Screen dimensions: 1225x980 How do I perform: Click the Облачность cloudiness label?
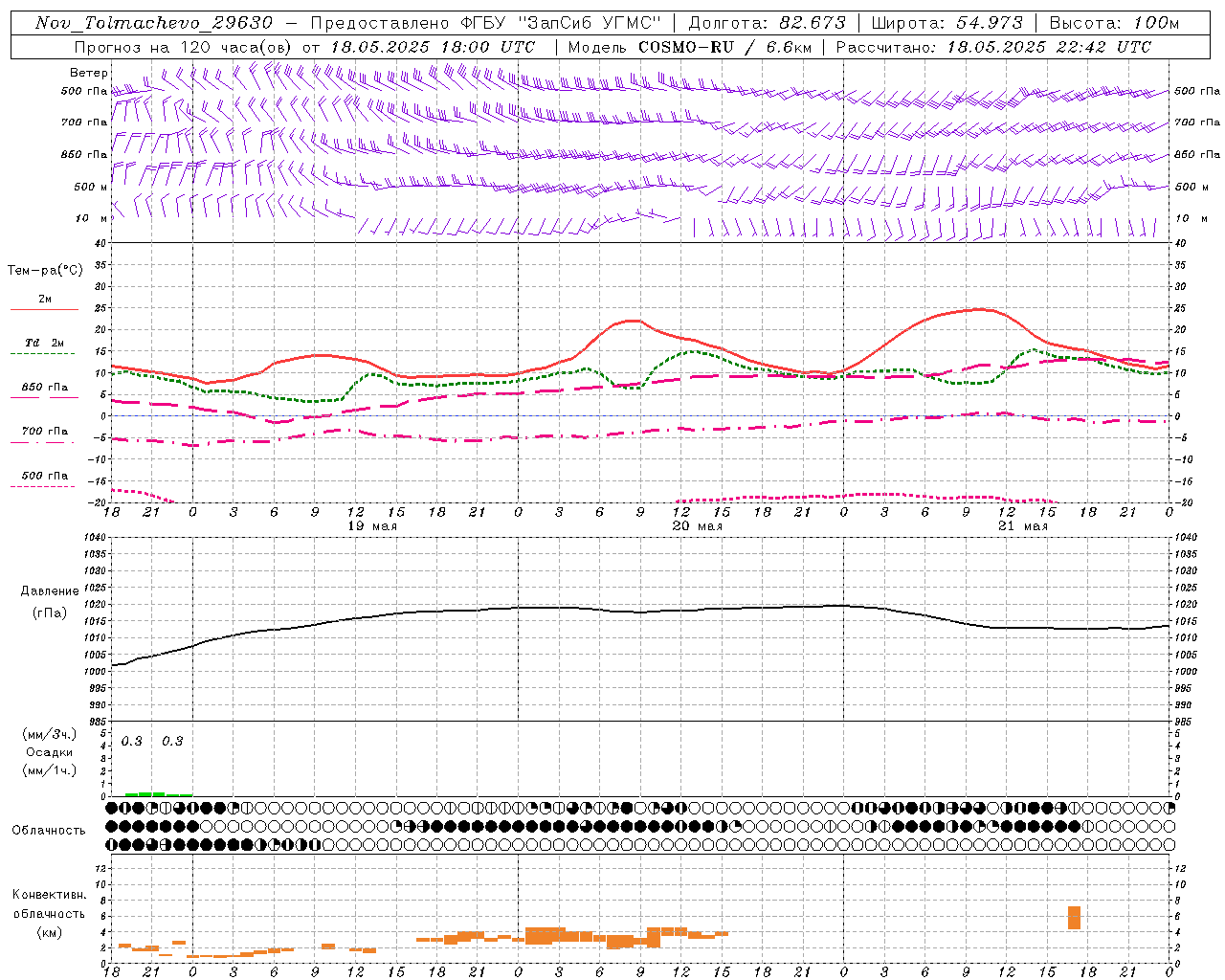coord(49,831)
